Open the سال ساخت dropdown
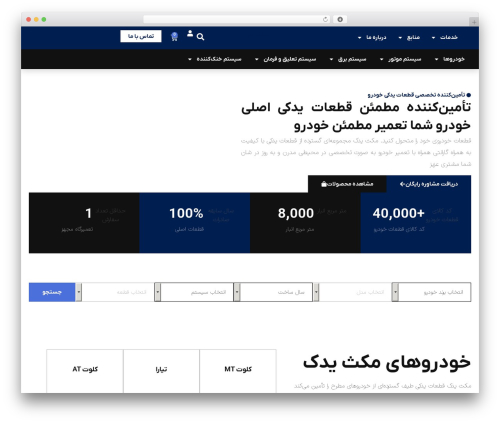 point(273,292)
